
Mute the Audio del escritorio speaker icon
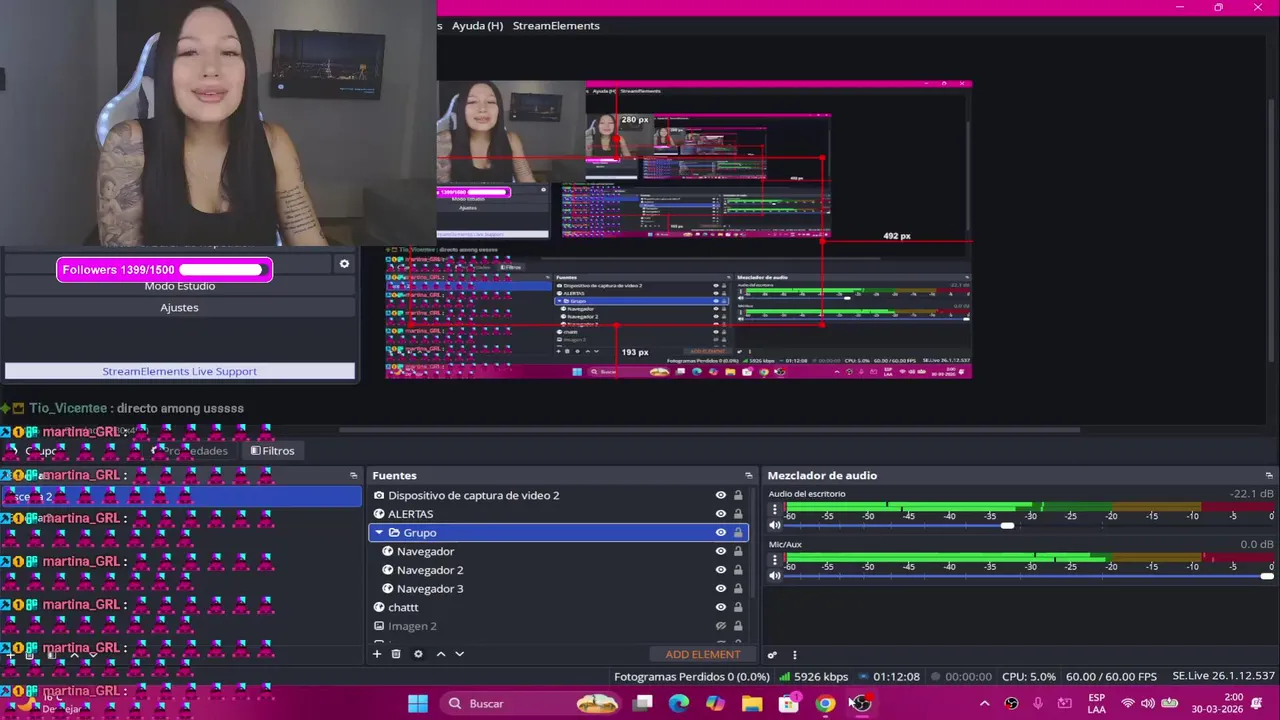774,525
